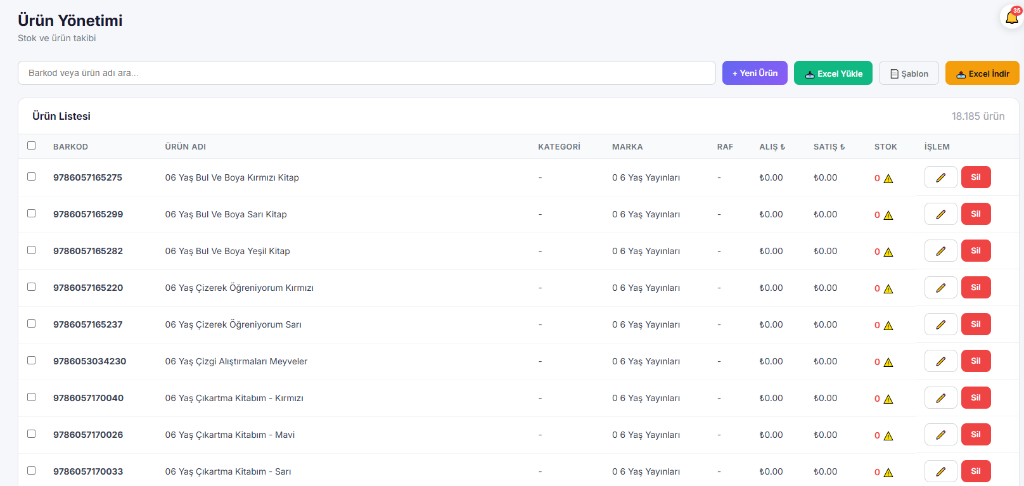Click stock warning icon for 9786053034230

888,362
